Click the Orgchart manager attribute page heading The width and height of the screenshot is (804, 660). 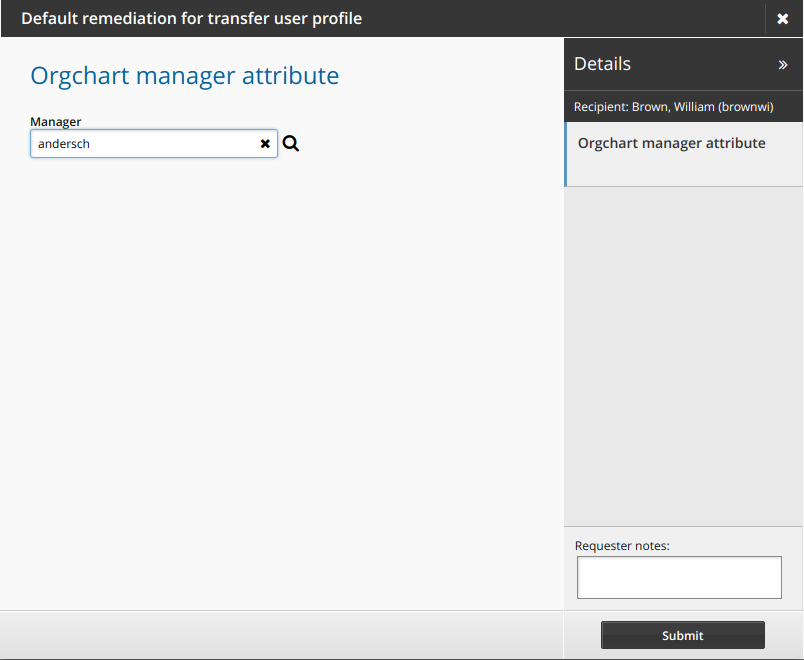[x=184, y=75]
